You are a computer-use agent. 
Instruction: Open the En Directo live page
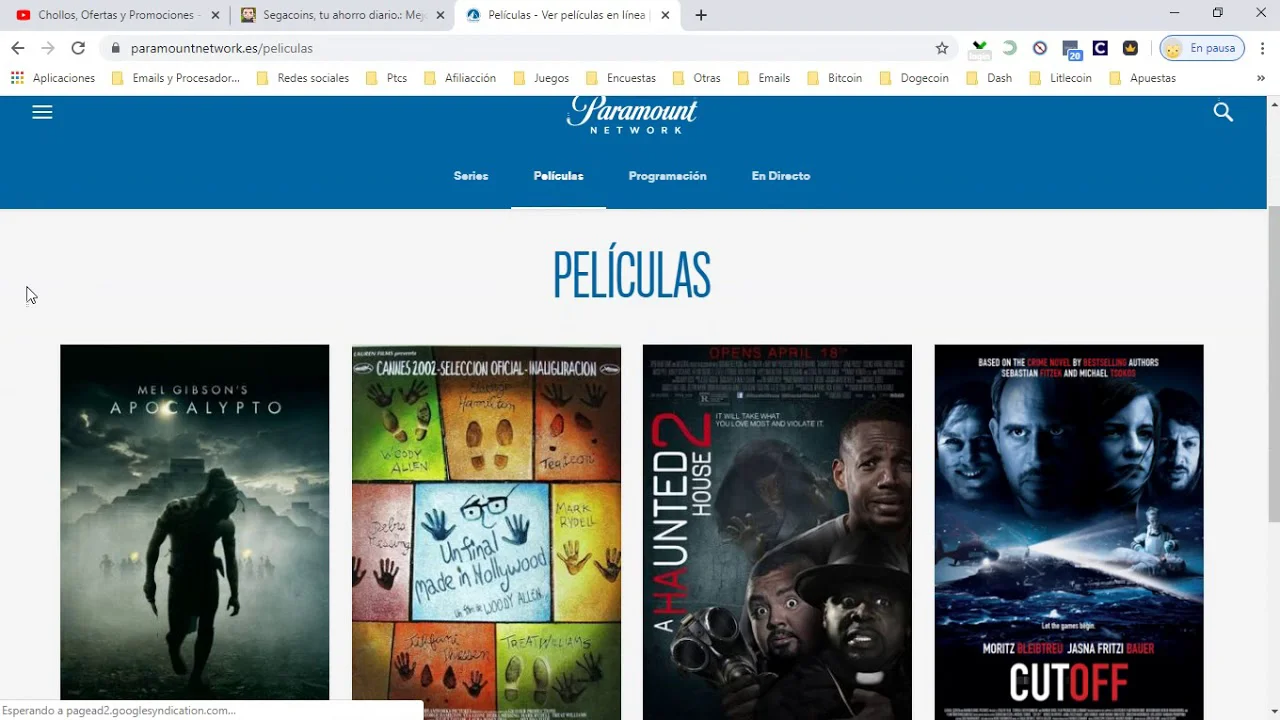780,176
